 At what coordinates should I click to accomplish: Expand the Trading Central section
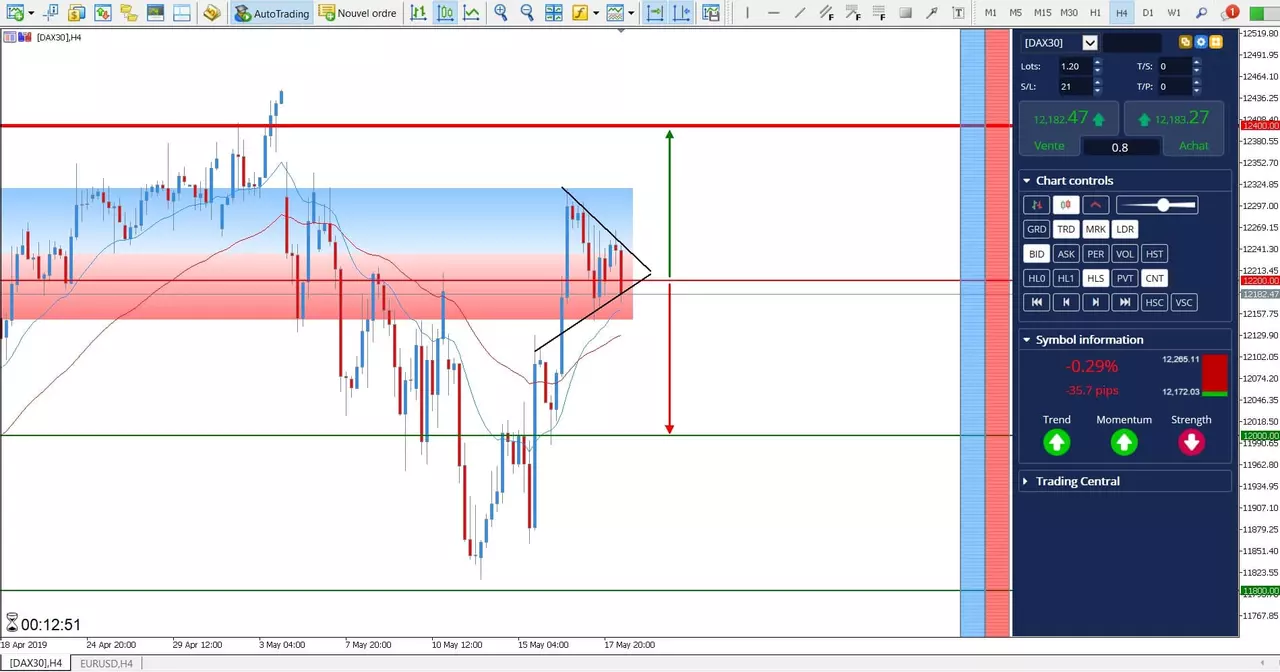click(1026, 481)
